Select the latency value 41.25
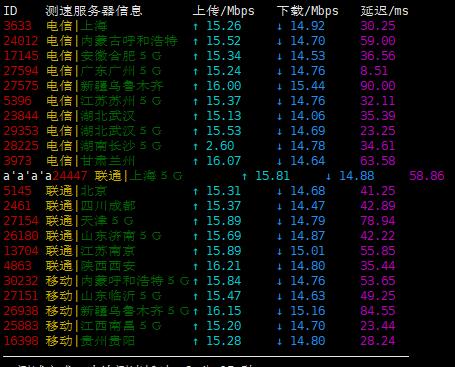455x367 pixels. tap(378, 191)
